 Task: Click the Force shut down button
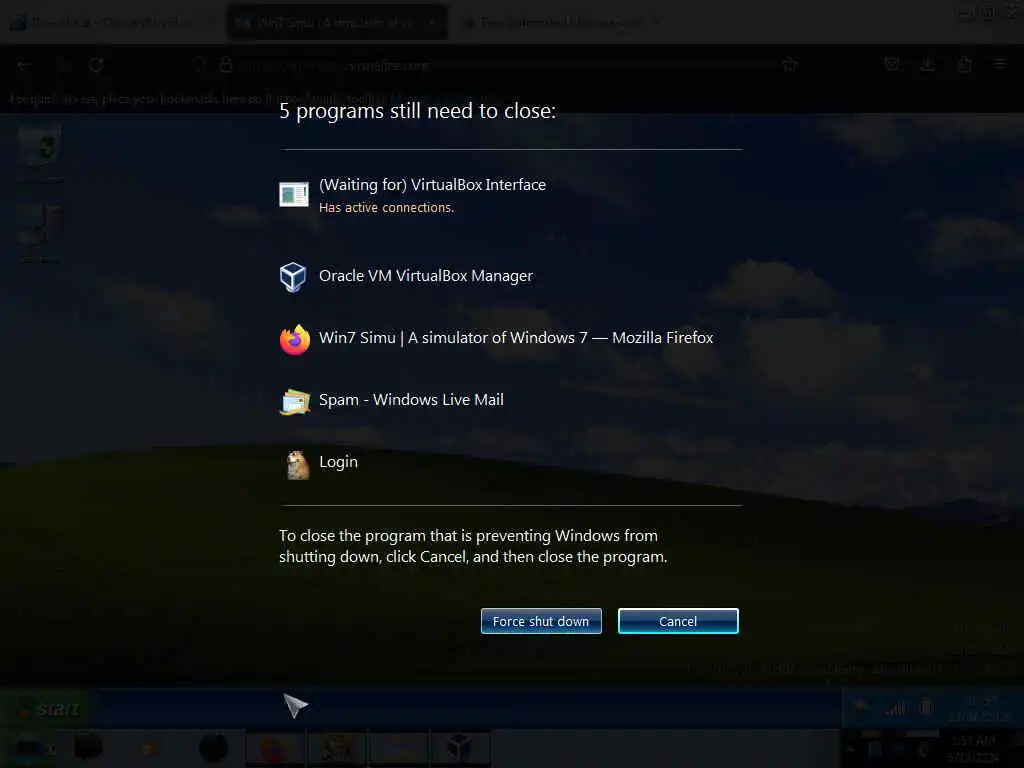541,621
